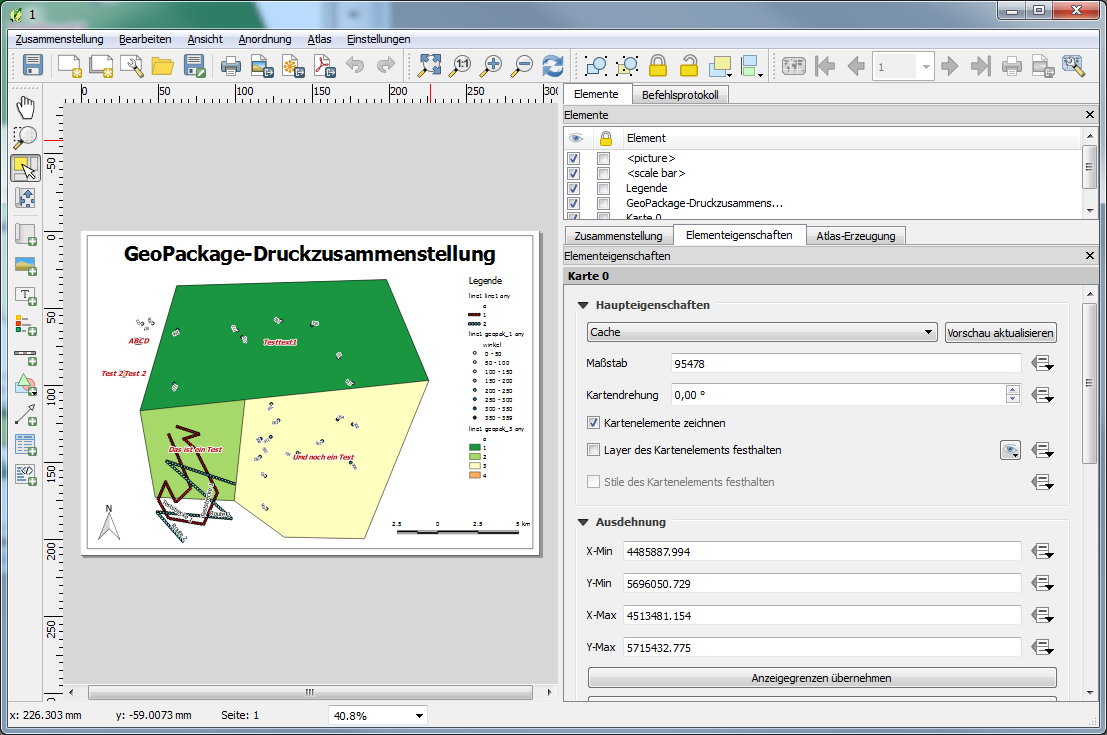
Task: Choose the Add new legend tool
Action: 25,324
